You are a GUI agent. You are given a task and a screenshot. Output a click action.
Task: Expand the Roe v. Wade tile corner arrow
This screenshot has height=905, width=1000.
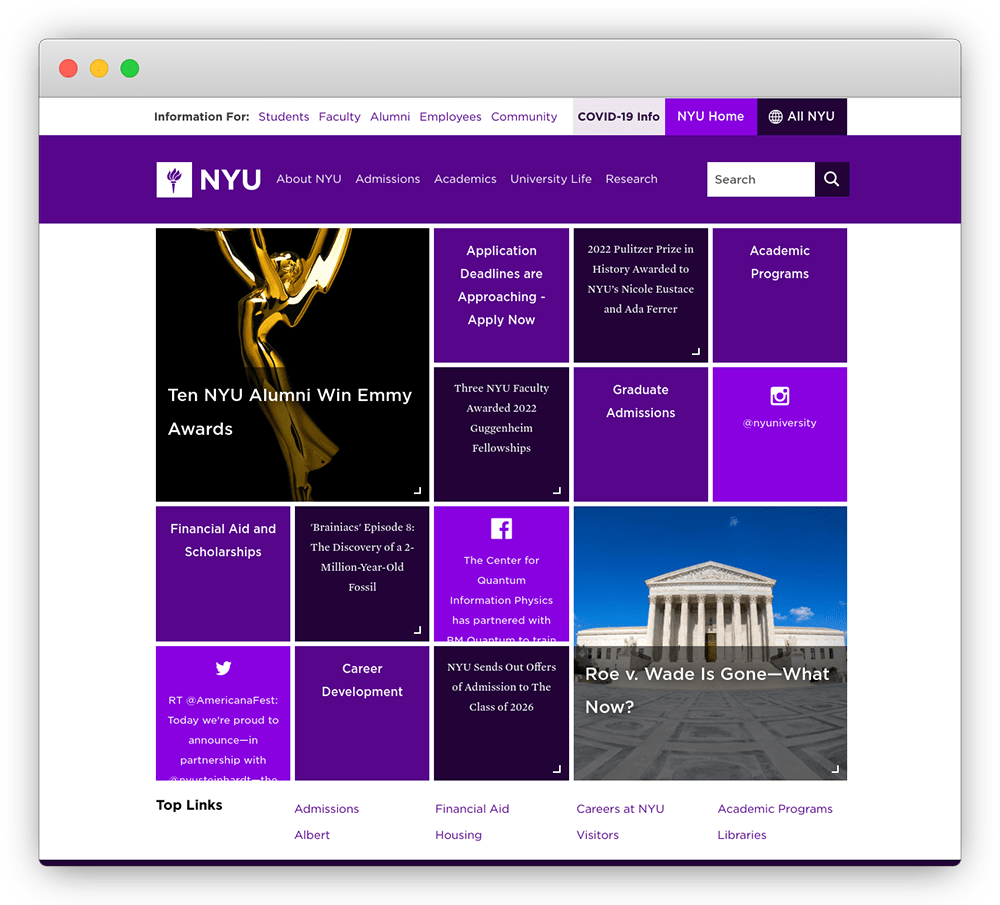click(835, 769)
